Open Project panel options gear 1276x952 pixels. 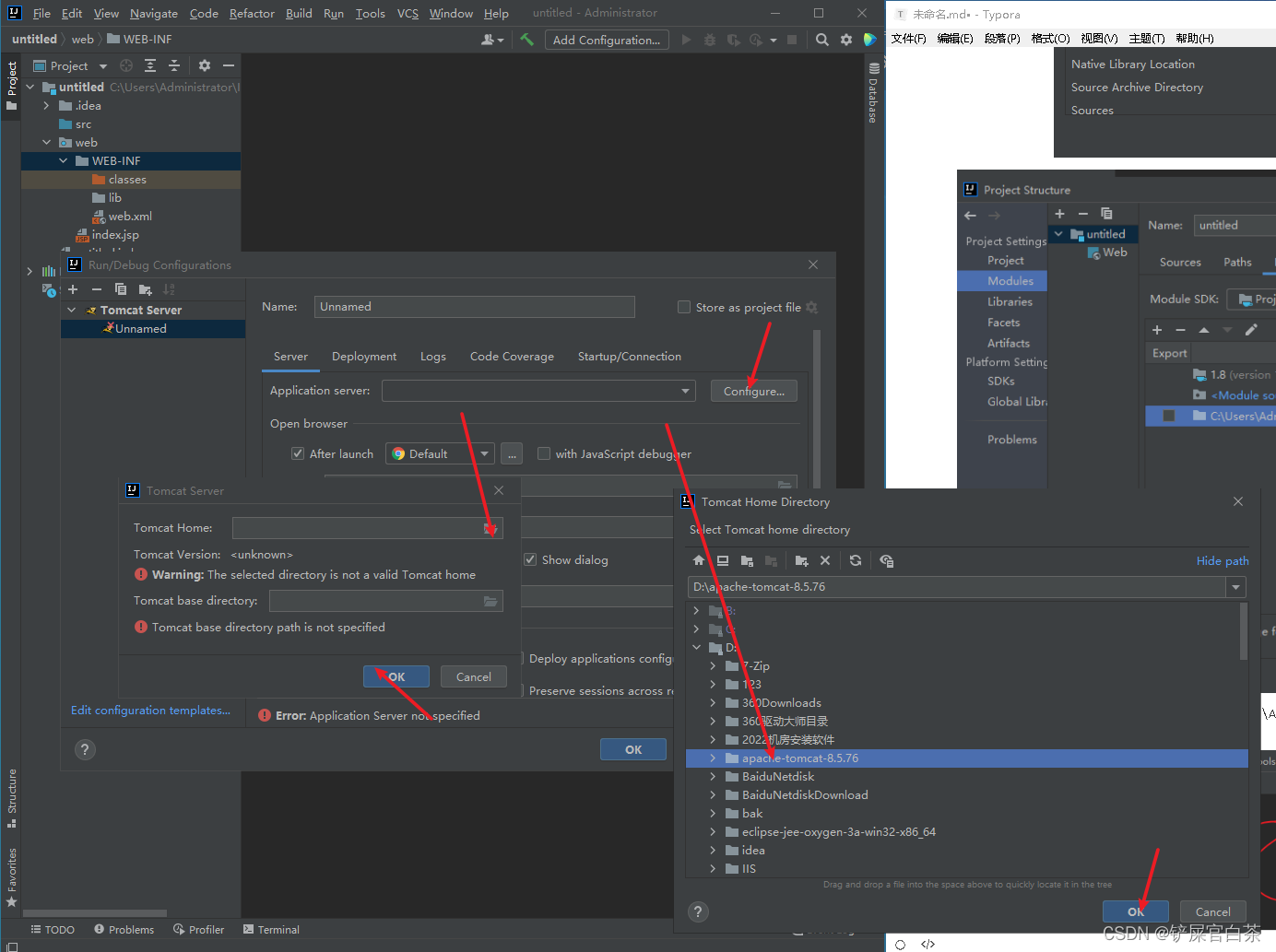pos(205,65)
